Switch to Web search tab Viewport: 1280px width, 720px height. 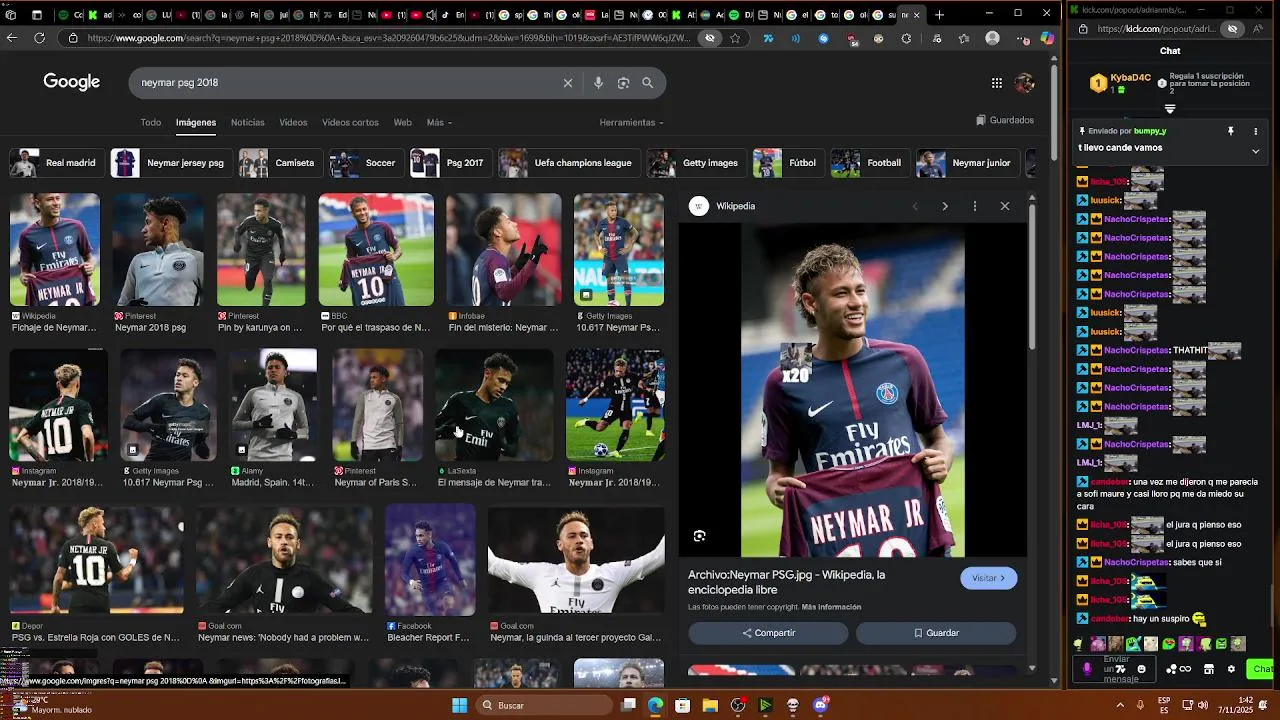[x=402, y=122]
